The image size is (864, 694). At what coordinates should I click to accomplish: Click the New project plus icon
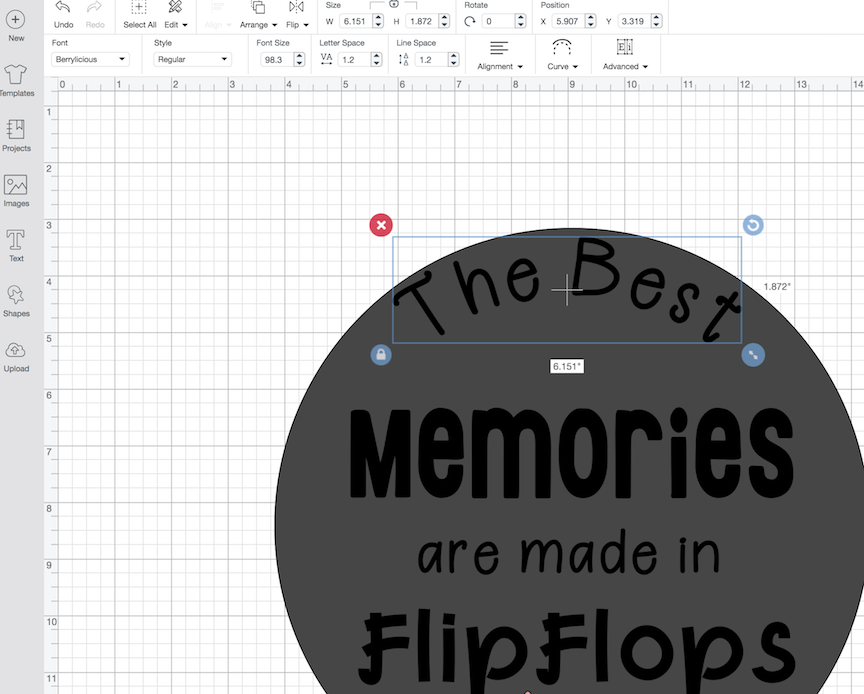pyautogui.click(x=15, y=20)
